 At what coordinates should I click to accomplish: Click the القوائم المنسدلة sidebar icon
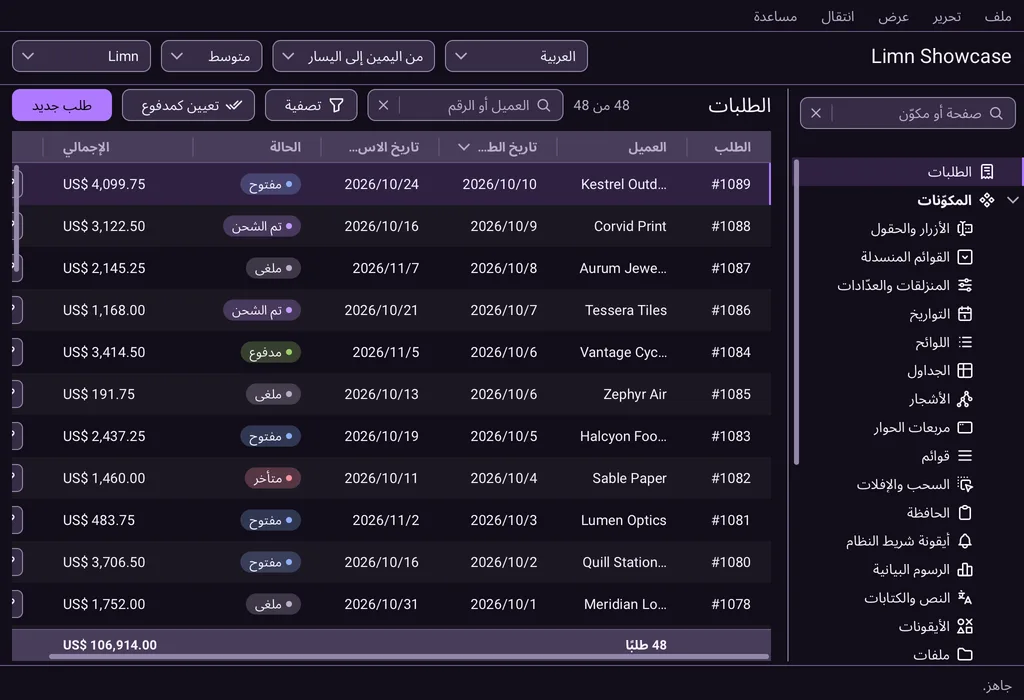coord(965,257)
